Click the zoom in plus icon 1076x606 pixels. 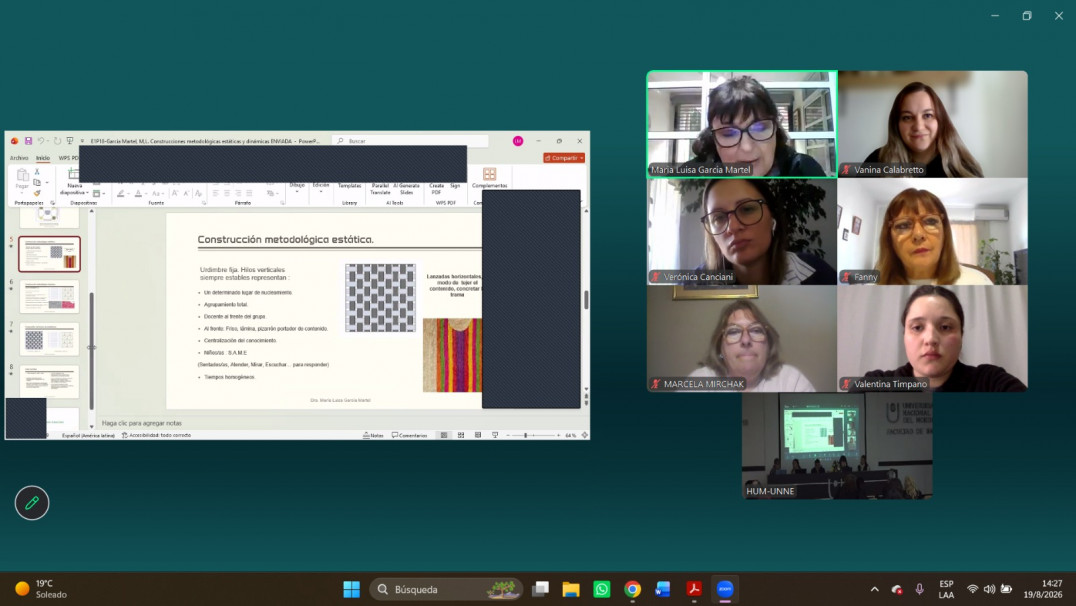pos(559,435)
